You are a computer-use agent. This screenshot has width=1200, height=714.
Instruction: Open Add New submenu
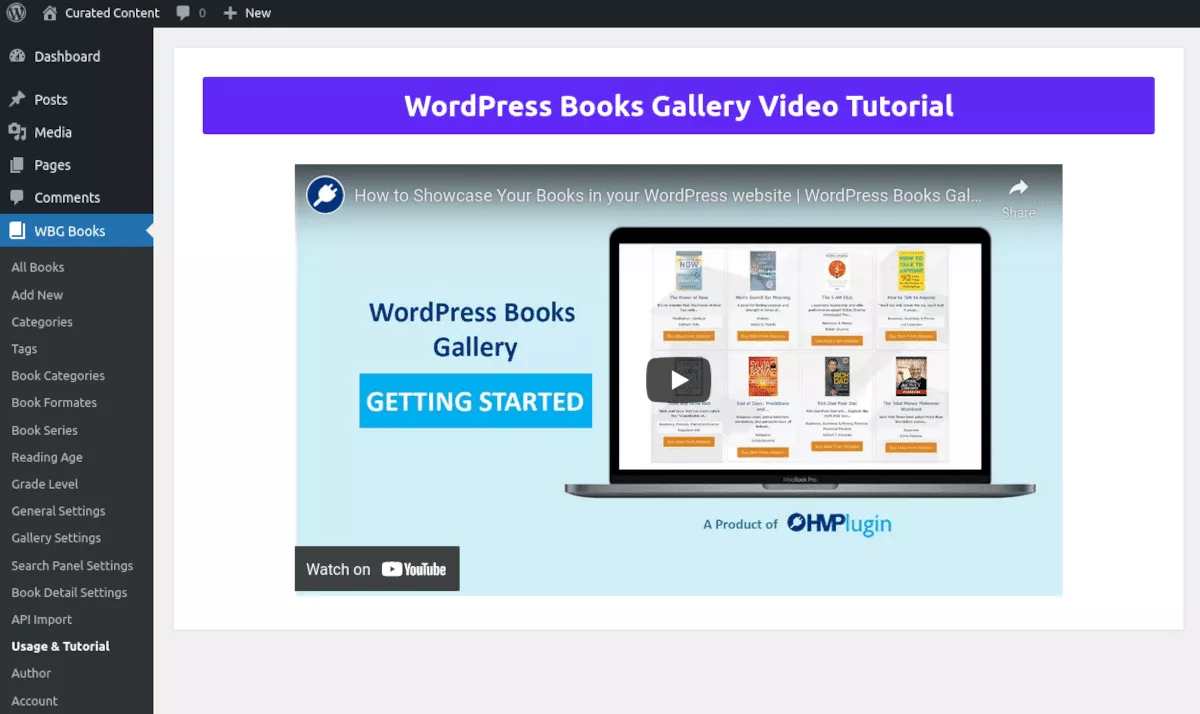click(x=37, y=295)
